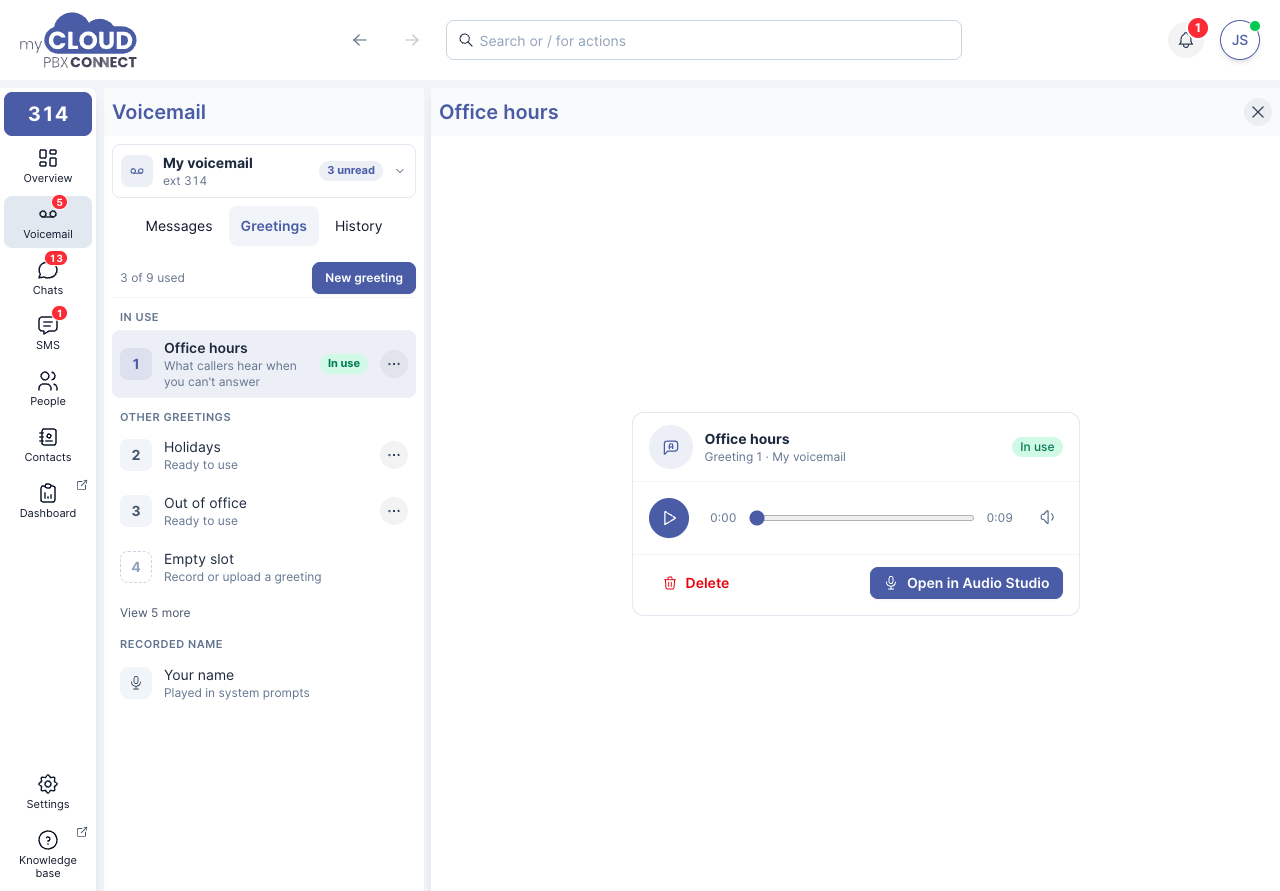This screenshot has width=1280, height=891.
Task: Select the Out of office greeting
Action: (264, 511)
